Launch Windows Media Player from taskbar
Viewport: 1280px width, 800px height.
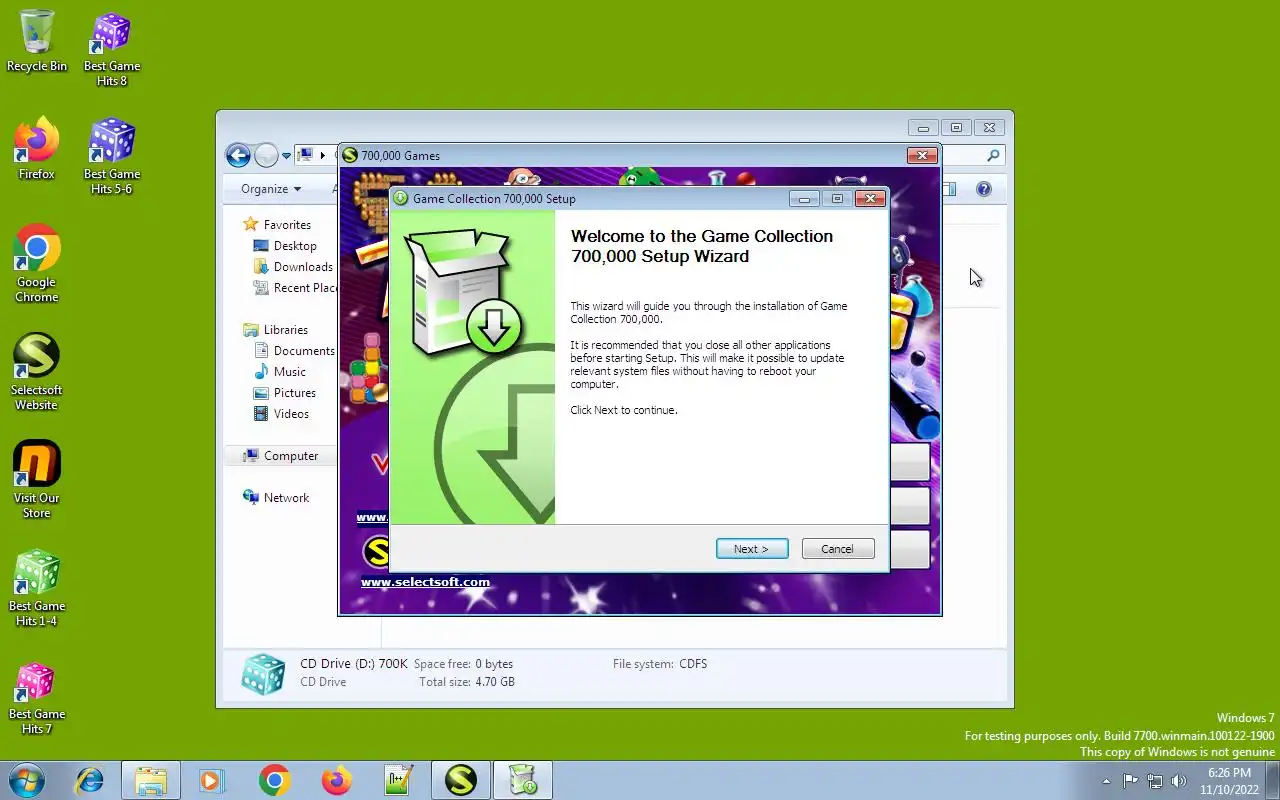pyautogui.click(x=212, y=780)
